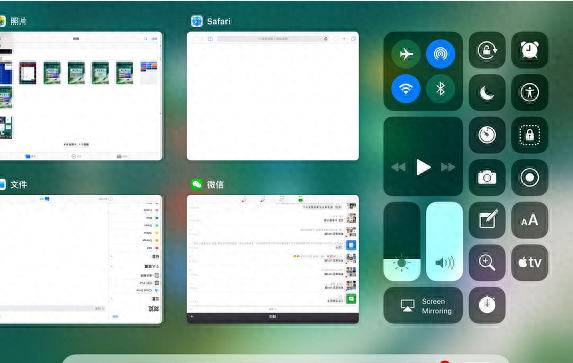Open the Text Size control
The height and width of the screenshot is (363, 573).
click(530, 220)
